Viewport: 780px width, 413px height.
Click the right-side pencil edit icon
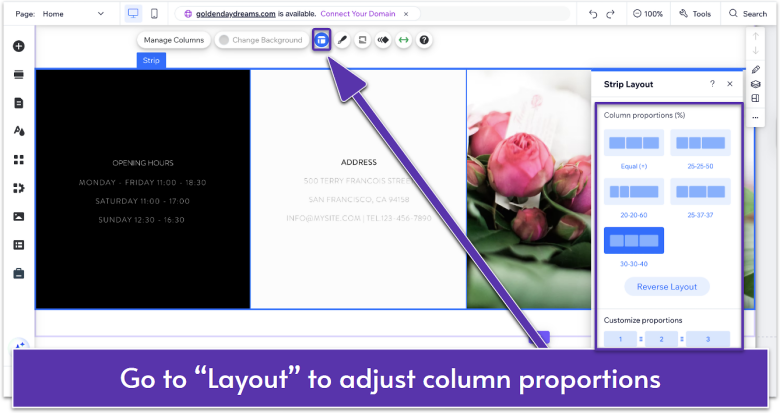[x=756, y=69]
